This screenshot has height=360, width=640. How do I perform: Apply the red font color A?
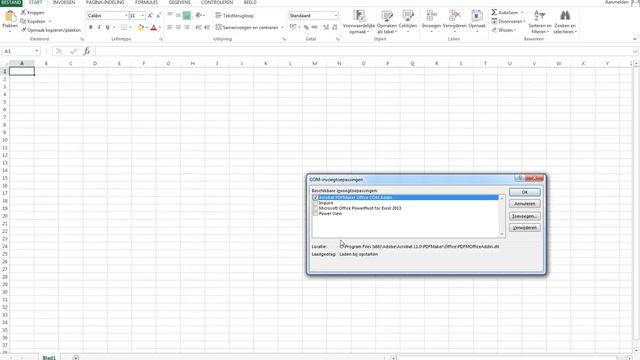point(153,27)
